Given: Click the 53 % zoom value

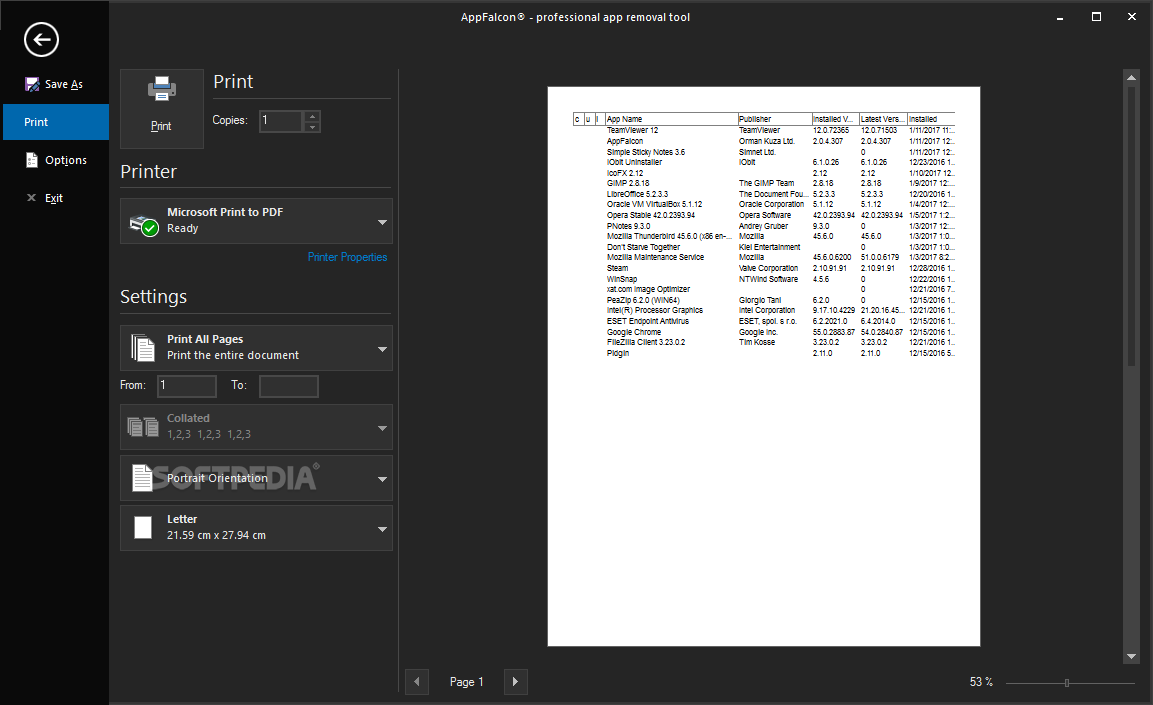Looking at the screenshot, I should (981, 682).
